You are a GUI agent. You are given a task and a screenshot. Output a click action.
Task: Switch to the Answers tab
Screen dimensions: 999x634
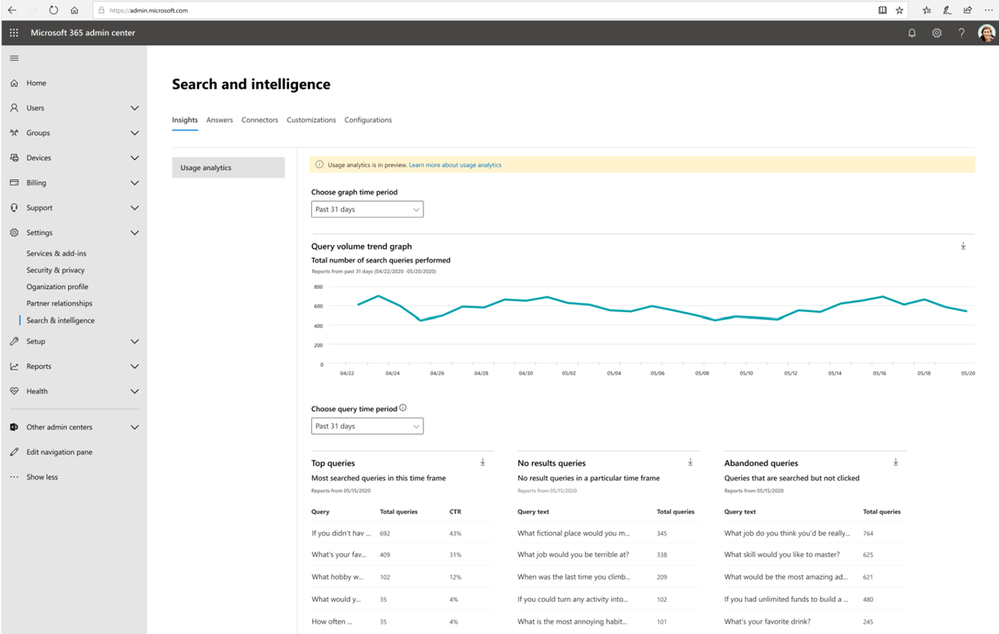pos(219,120)
